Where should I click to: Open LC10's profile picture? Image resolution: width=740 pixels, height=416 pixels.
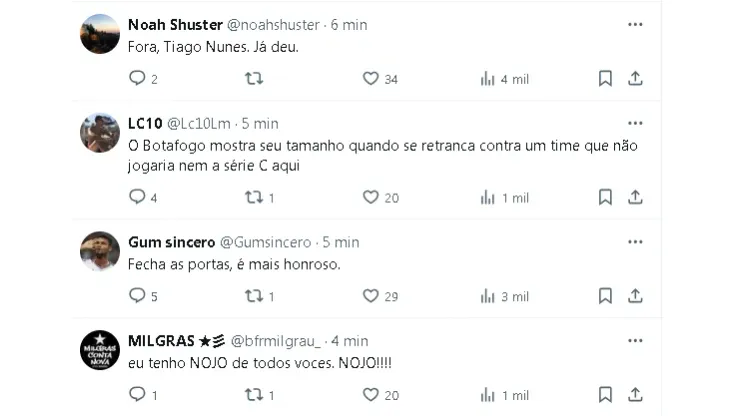pyautogui.click(x=100, y=134)
